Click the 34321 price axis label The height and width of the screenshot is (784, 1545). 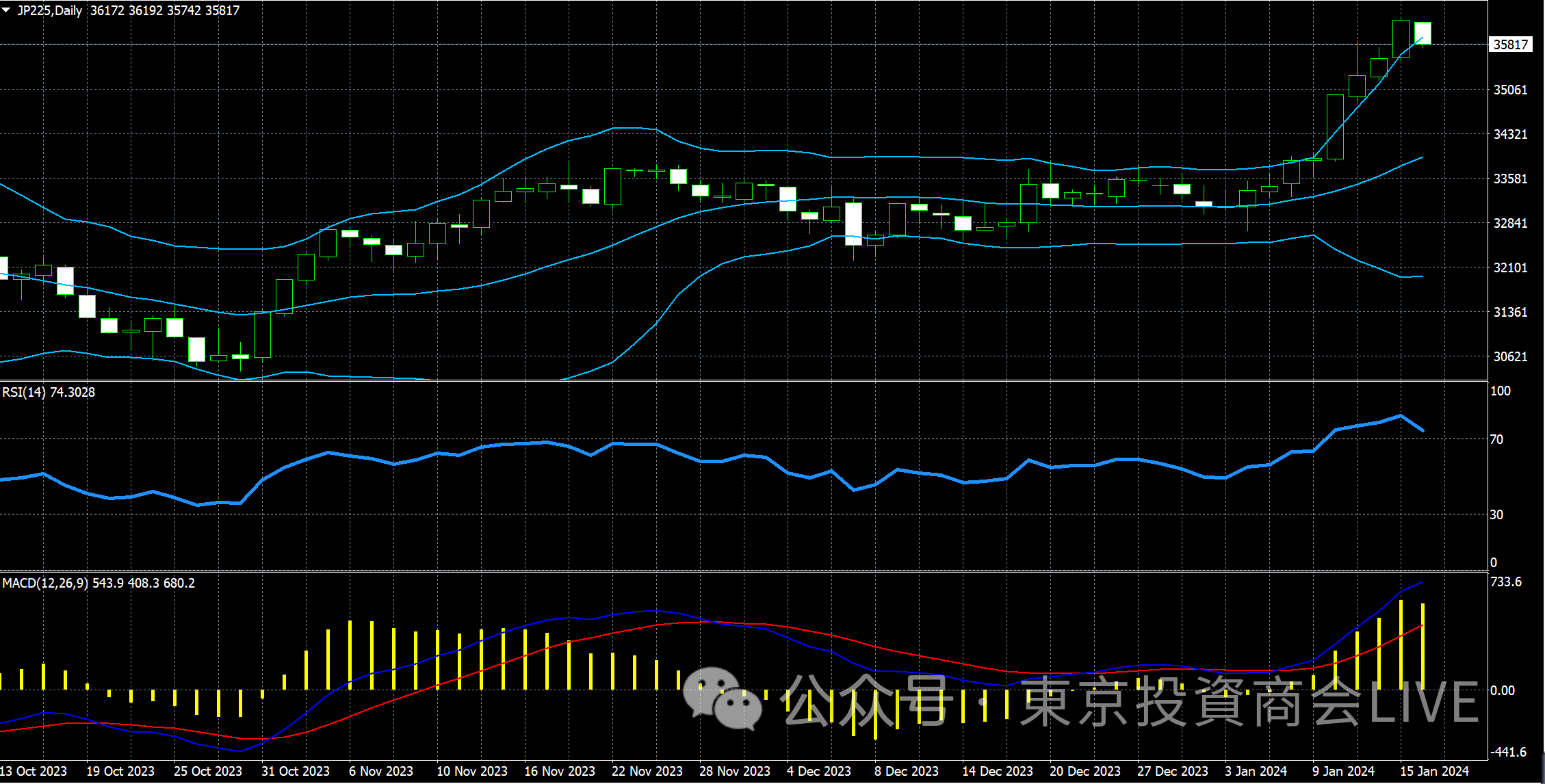pos(1510,134)
